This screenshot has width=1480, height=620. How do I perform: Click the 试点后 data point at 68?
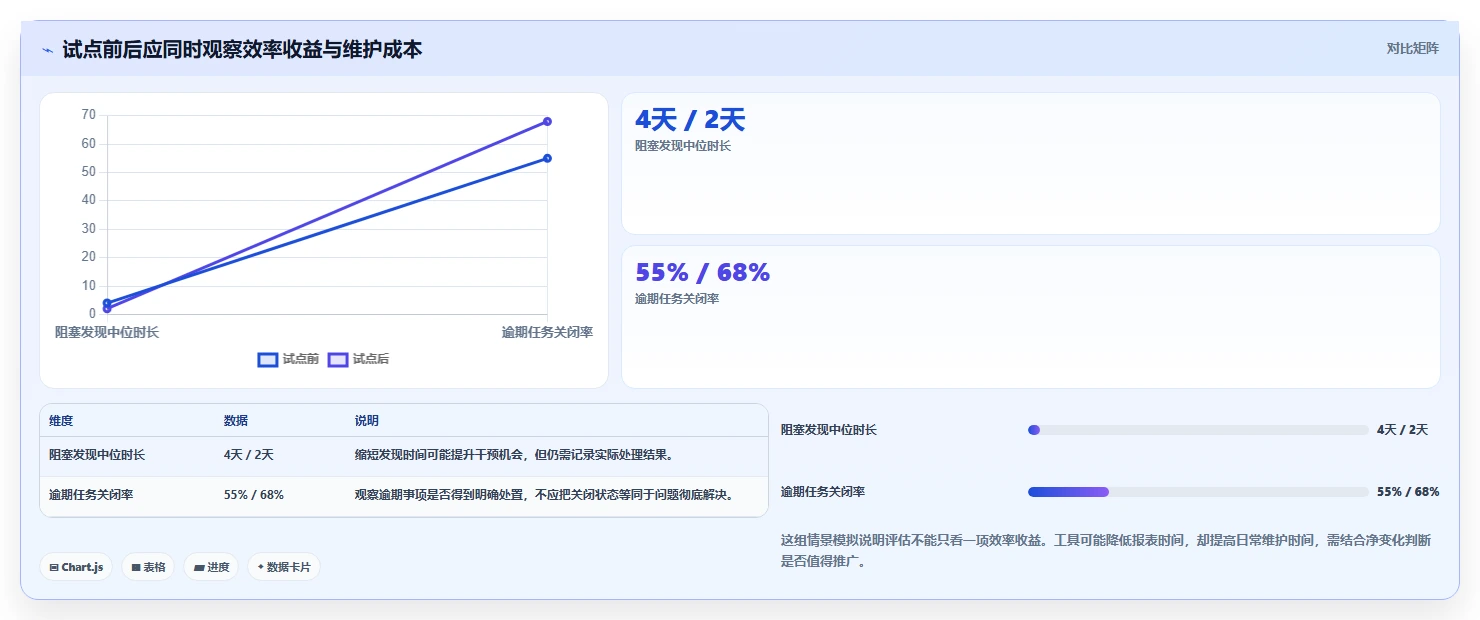coord(547,121)
